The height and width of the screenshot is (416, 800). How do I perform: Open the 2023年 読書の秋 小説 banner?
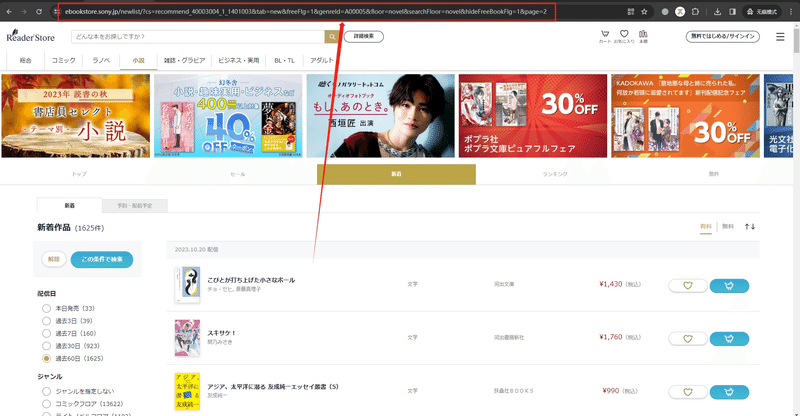[76, 116]
